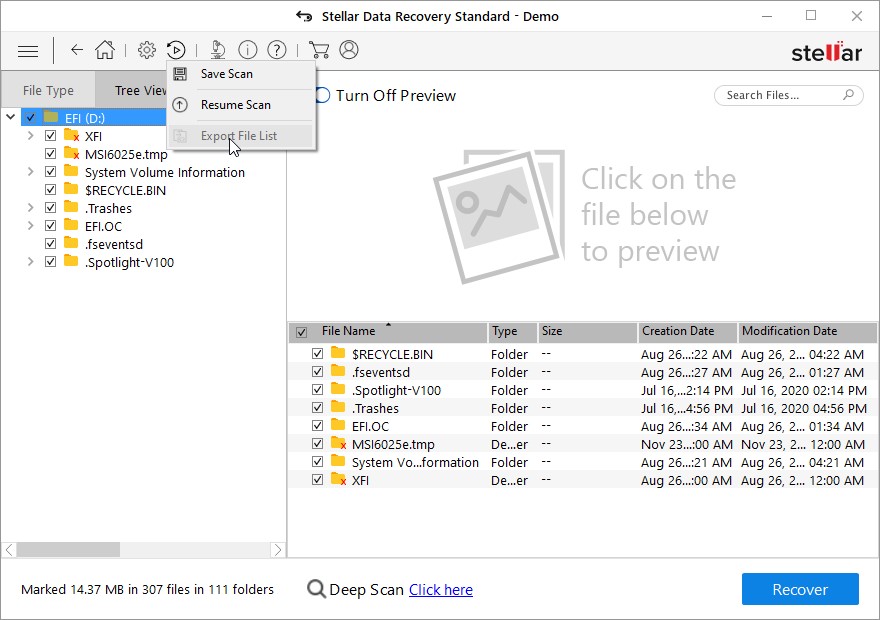Image resolution: width=880 pixels, height=620 pixels.
Task: Open the Deep Scan Click here link
Action: [440, 589]
